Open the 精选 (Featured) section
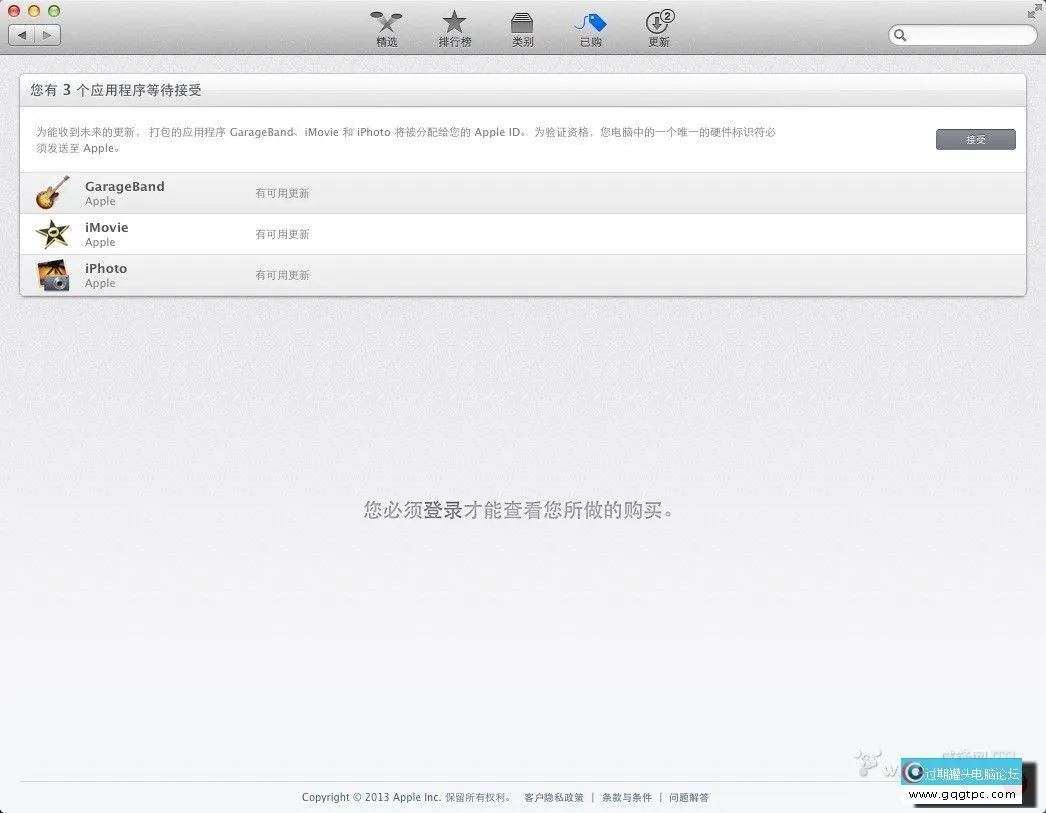Image resolution: width=1046 pixels, height=813 pixels. (386, 28)
